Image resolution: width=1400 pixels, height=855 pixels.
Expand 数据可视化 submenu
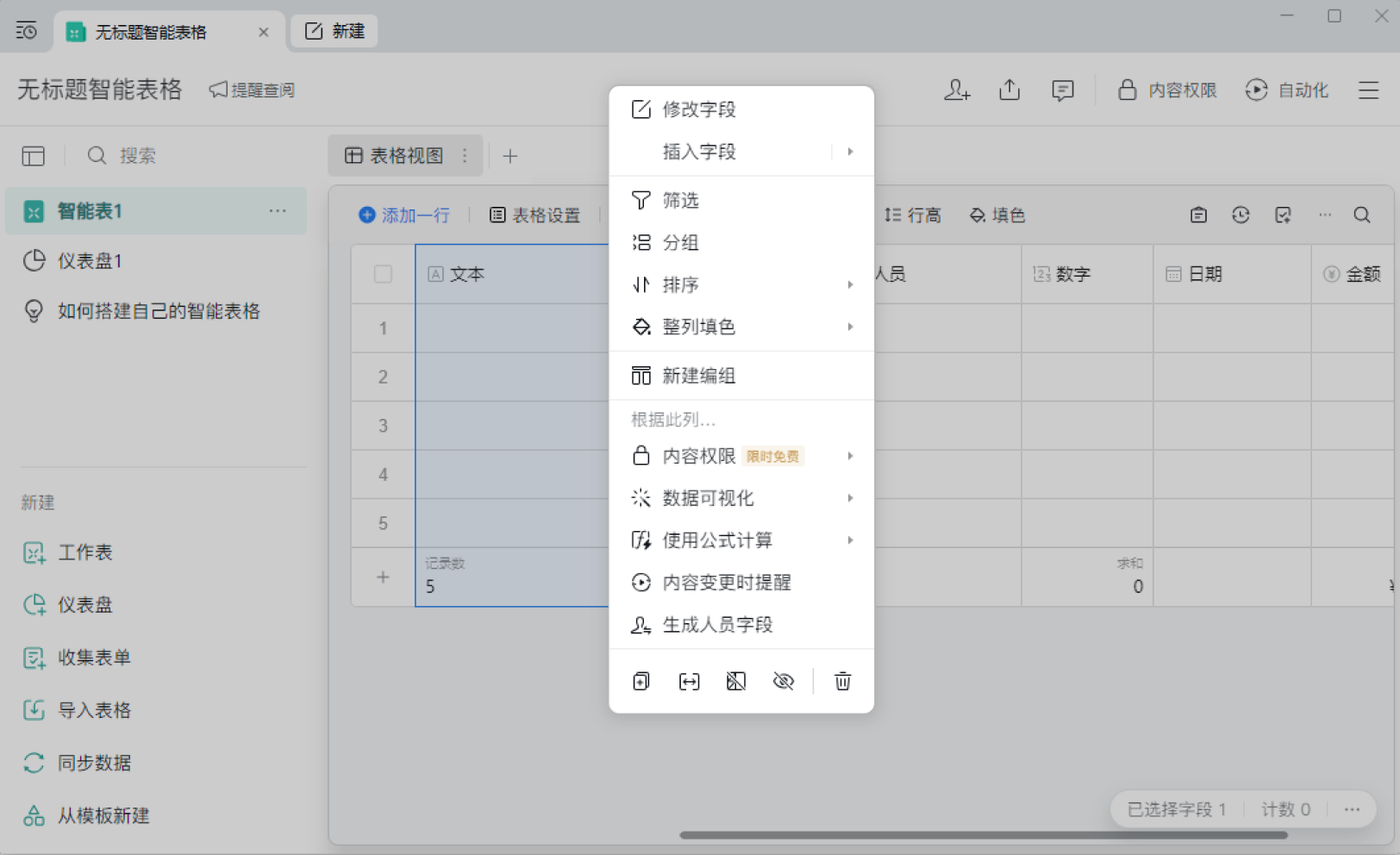click(741, 498)
